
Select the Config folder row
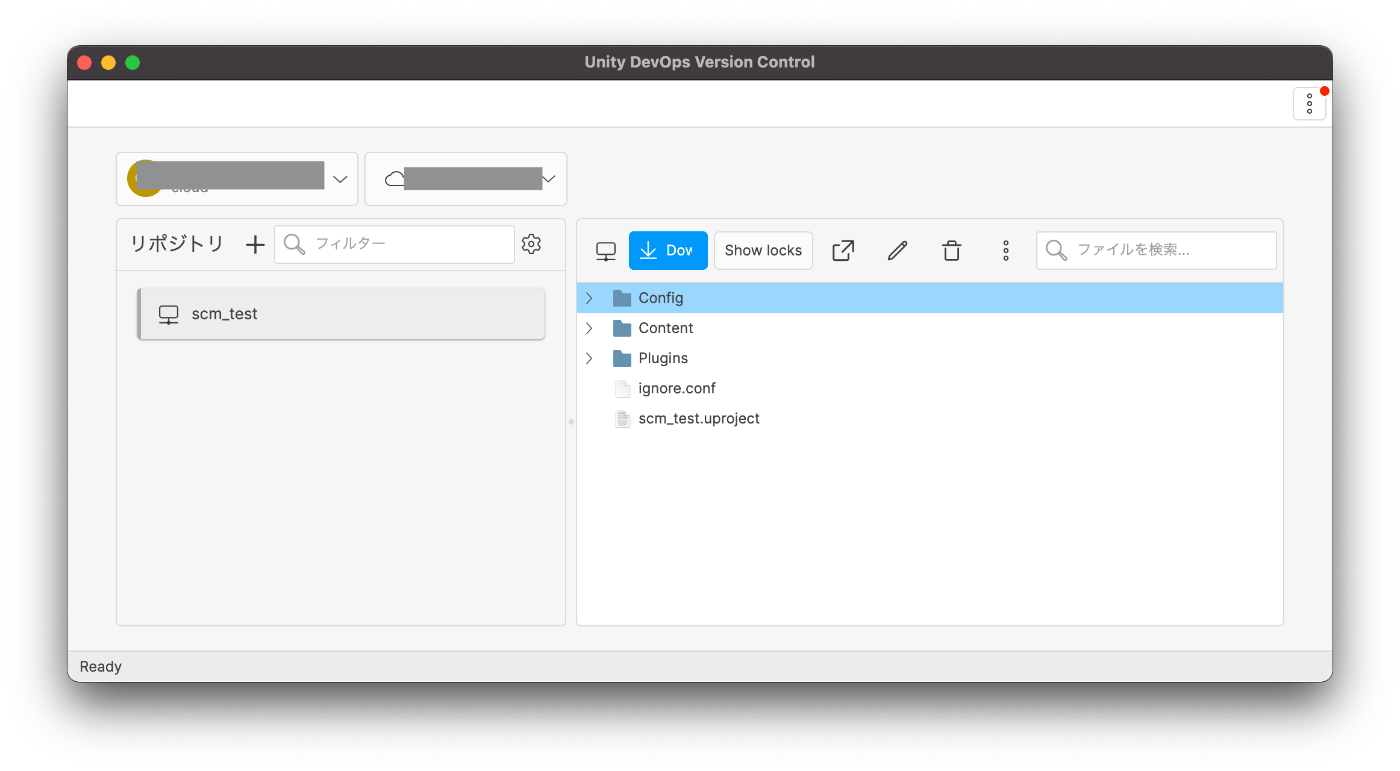930,298
